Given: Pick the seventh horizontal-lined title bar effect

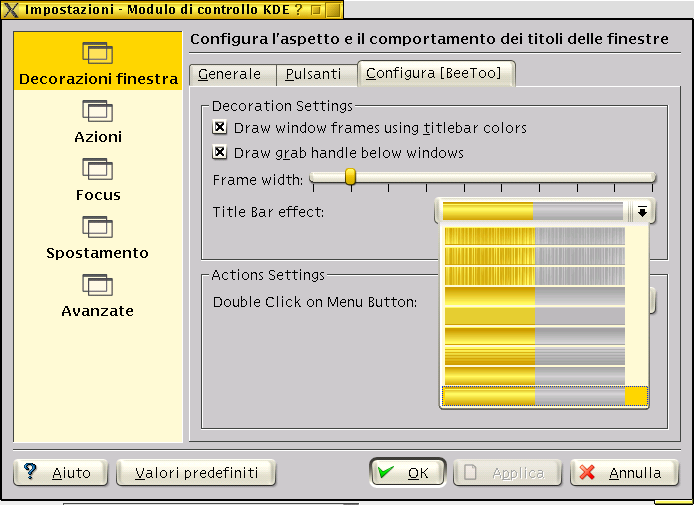Looking at the screenshot, I should (x=535, y=356).
